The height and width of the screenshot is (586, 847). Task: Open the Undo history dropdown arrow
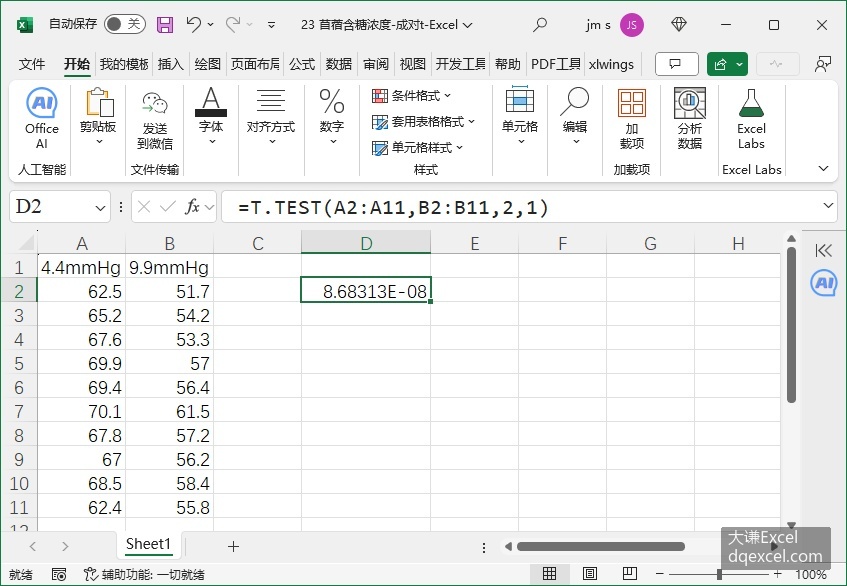(210, 25)
